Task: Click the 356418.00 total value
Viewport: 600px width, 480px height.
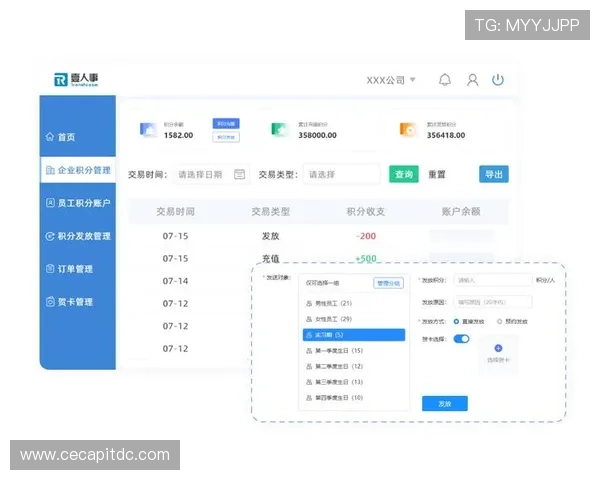Action: point(446,135)
